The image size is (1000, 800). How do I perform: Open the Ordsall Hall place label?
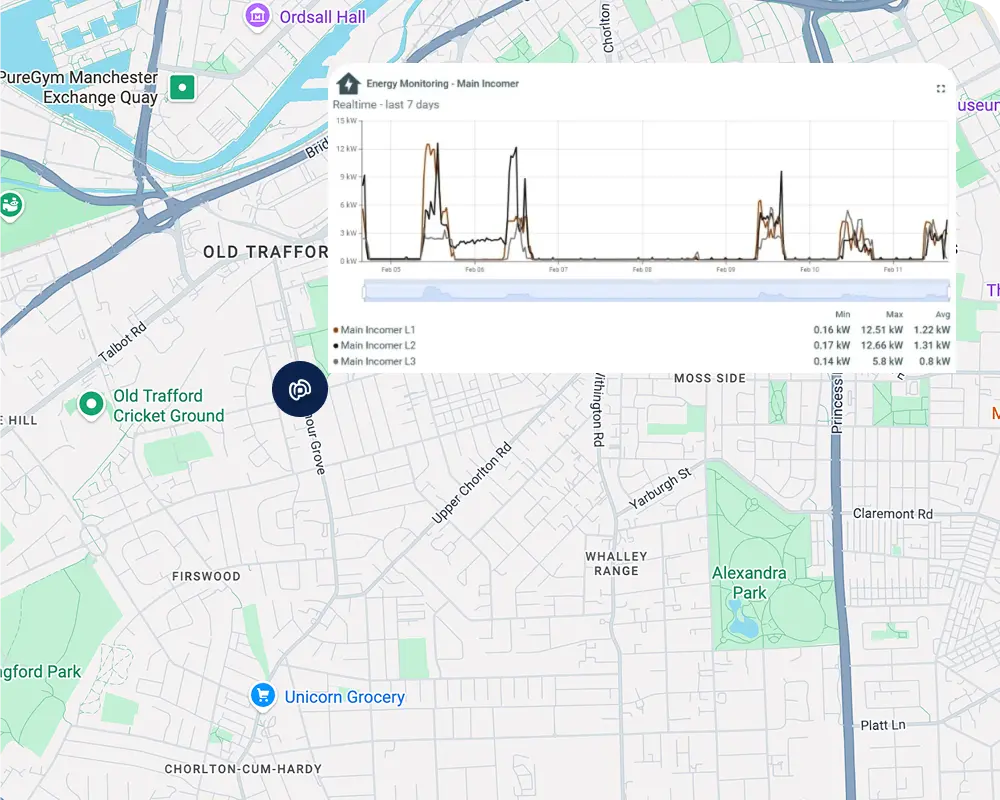[x=322, y=17]
